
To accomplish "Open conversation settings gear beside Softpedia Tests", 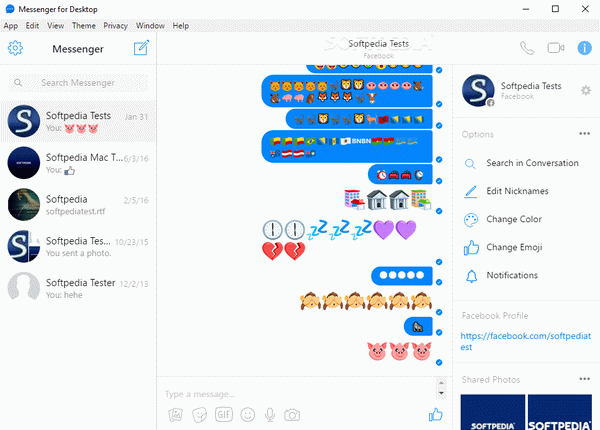I will click(585, 91).
